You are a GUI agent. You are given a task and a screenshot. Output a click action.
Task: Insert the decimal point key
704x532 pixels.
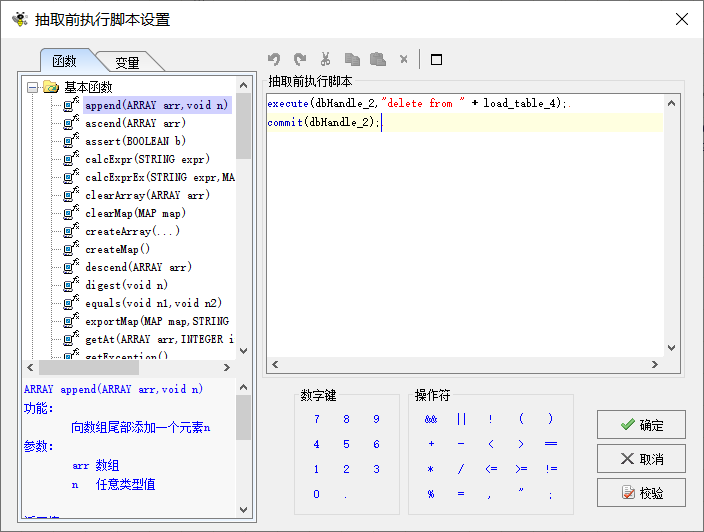[x=346, y=496]
